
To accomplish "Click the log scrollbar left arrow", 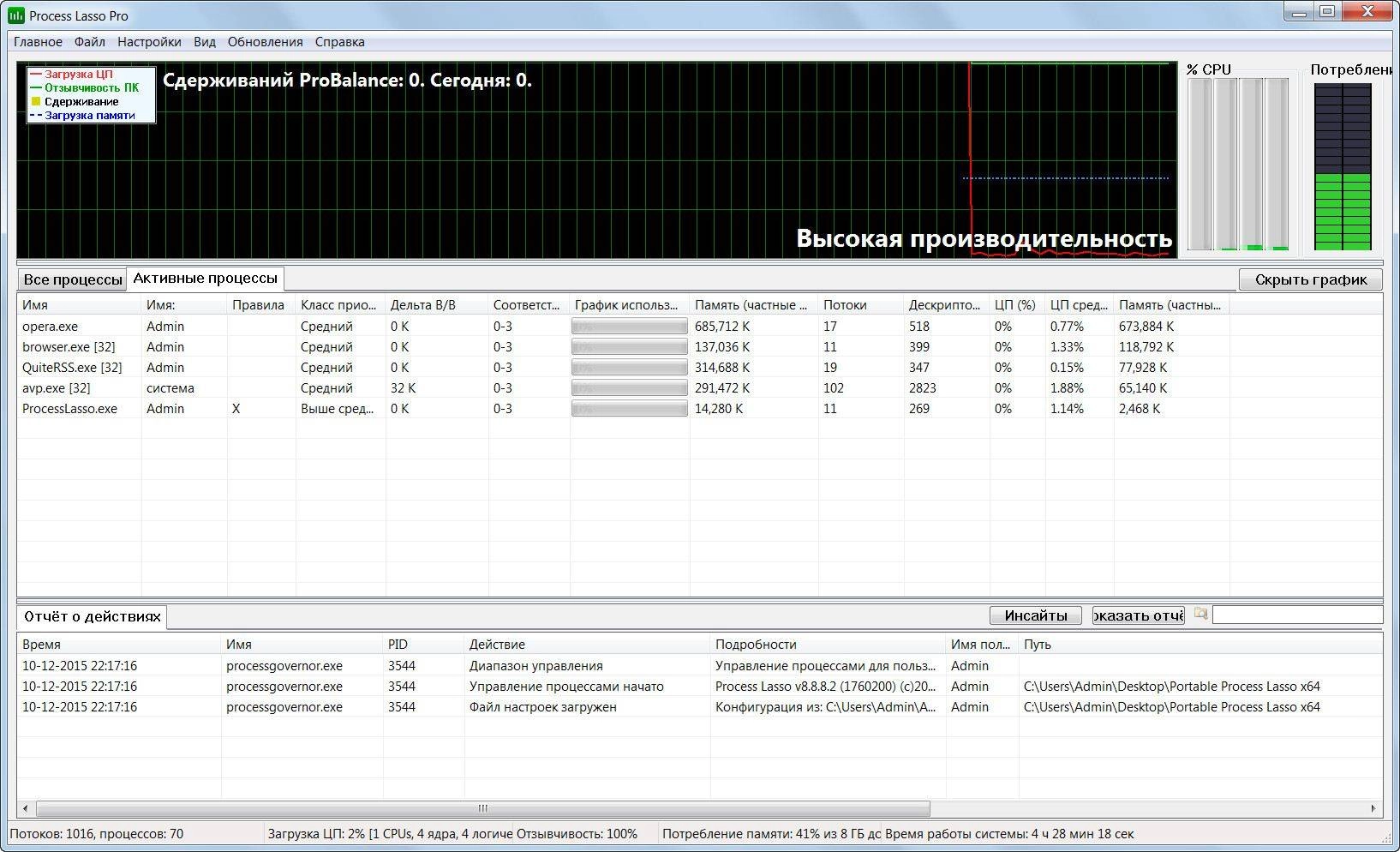I will coord(26,808).
